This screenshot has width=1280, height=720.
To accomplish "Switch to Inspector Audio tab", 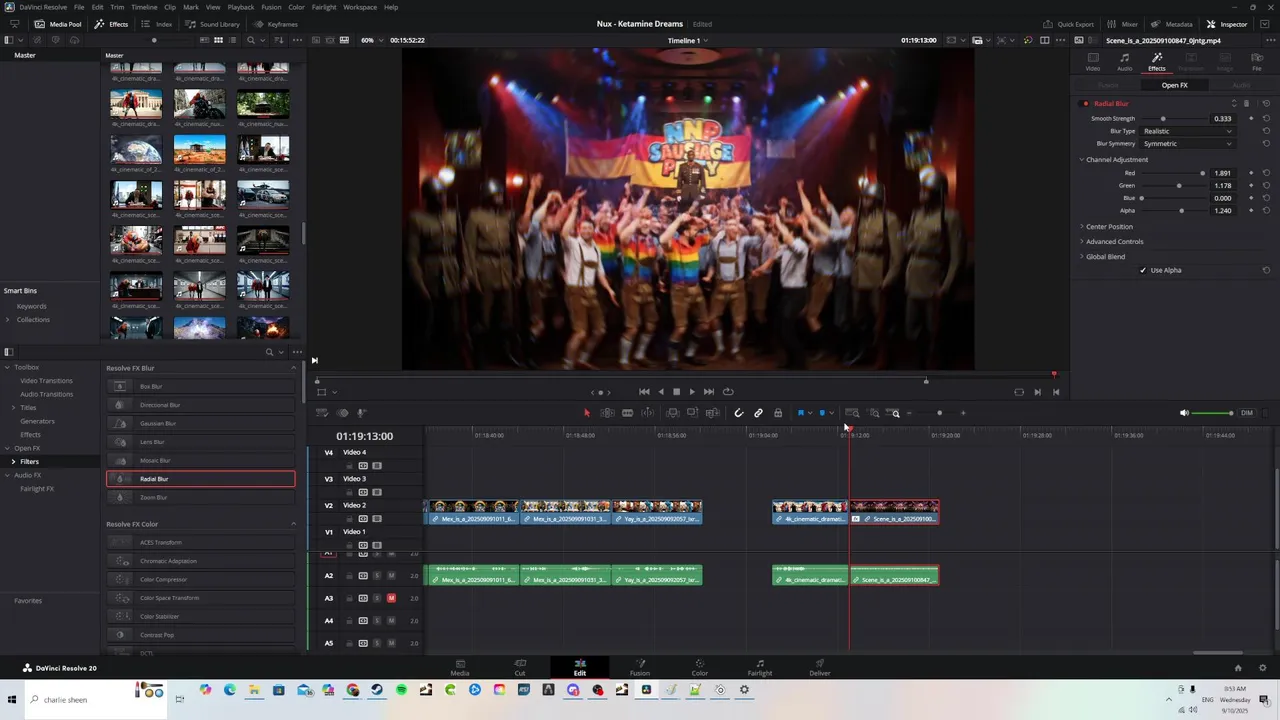I will [x=1125, y=62].
